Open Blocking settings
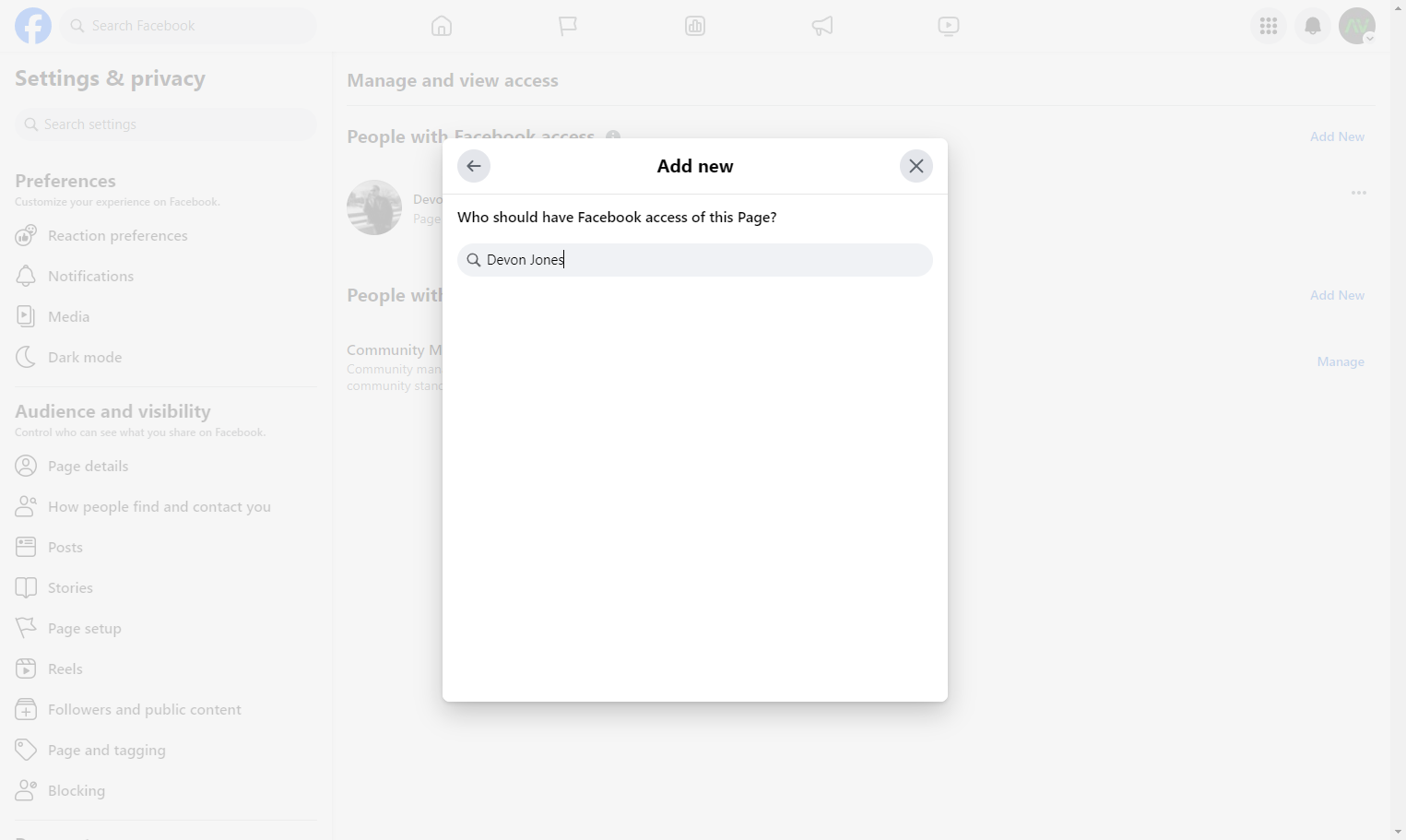 [166, 791]
